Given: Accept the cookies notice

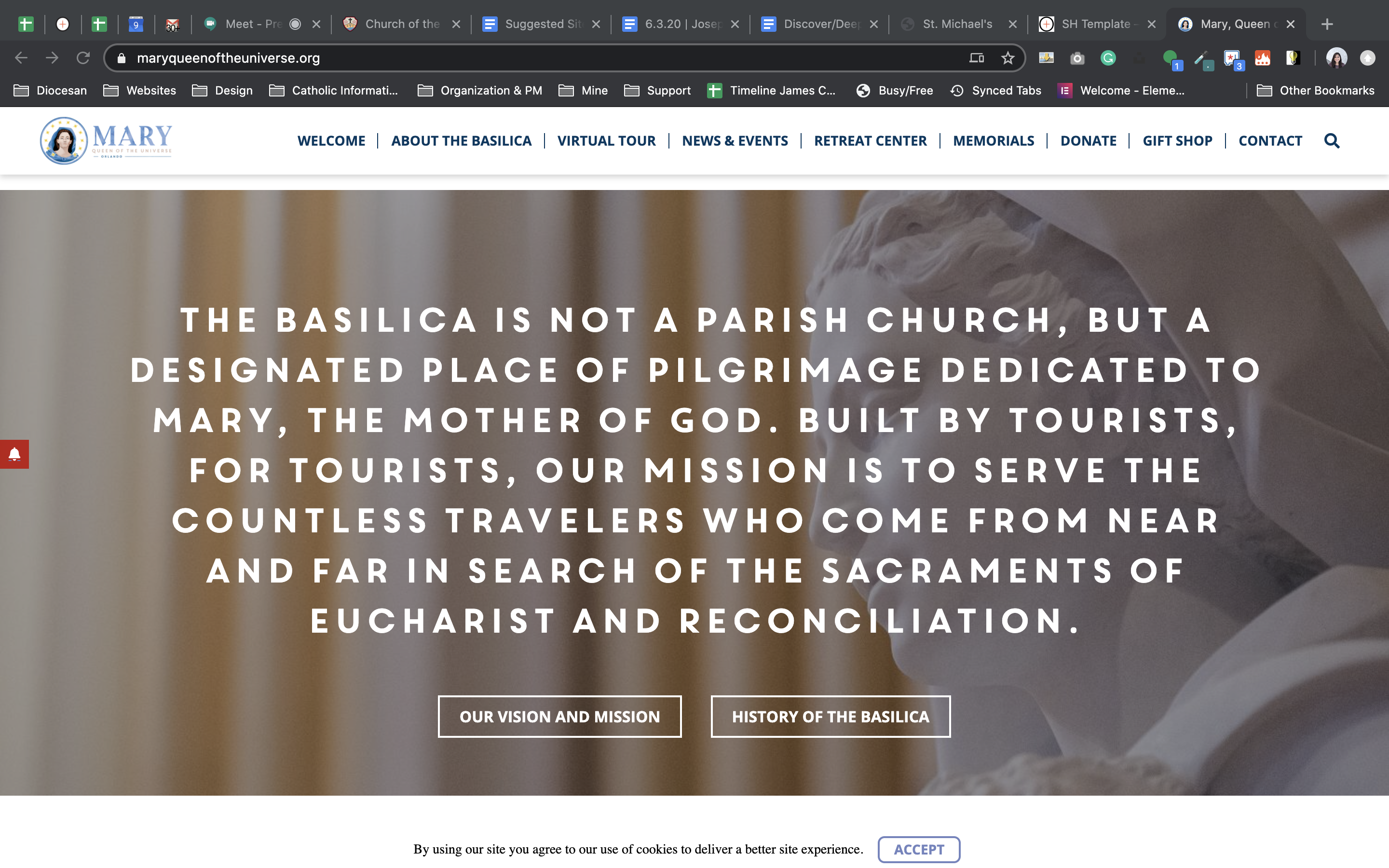Looking at the screenshot, I should pyautogui.click(x=918, y=849).
